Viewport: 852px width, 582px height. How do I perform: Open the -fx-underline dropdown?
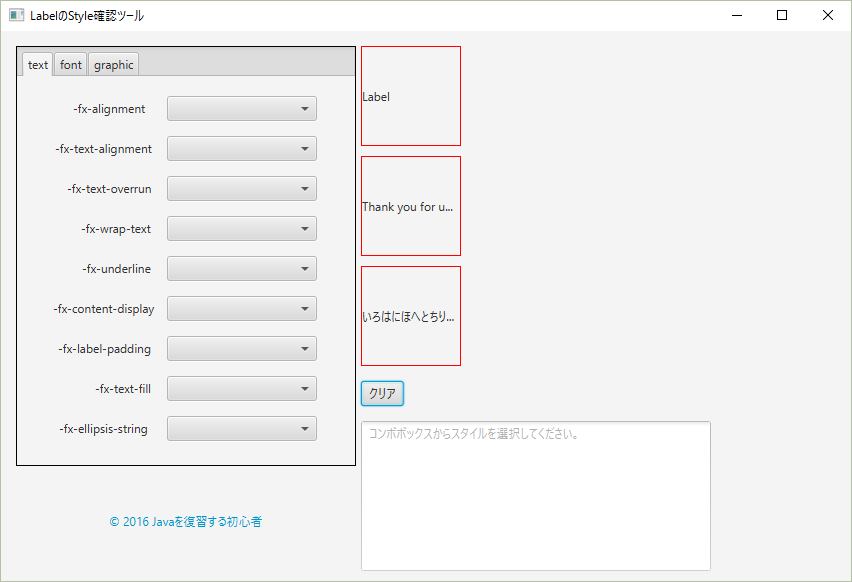[x=241, y=268]
